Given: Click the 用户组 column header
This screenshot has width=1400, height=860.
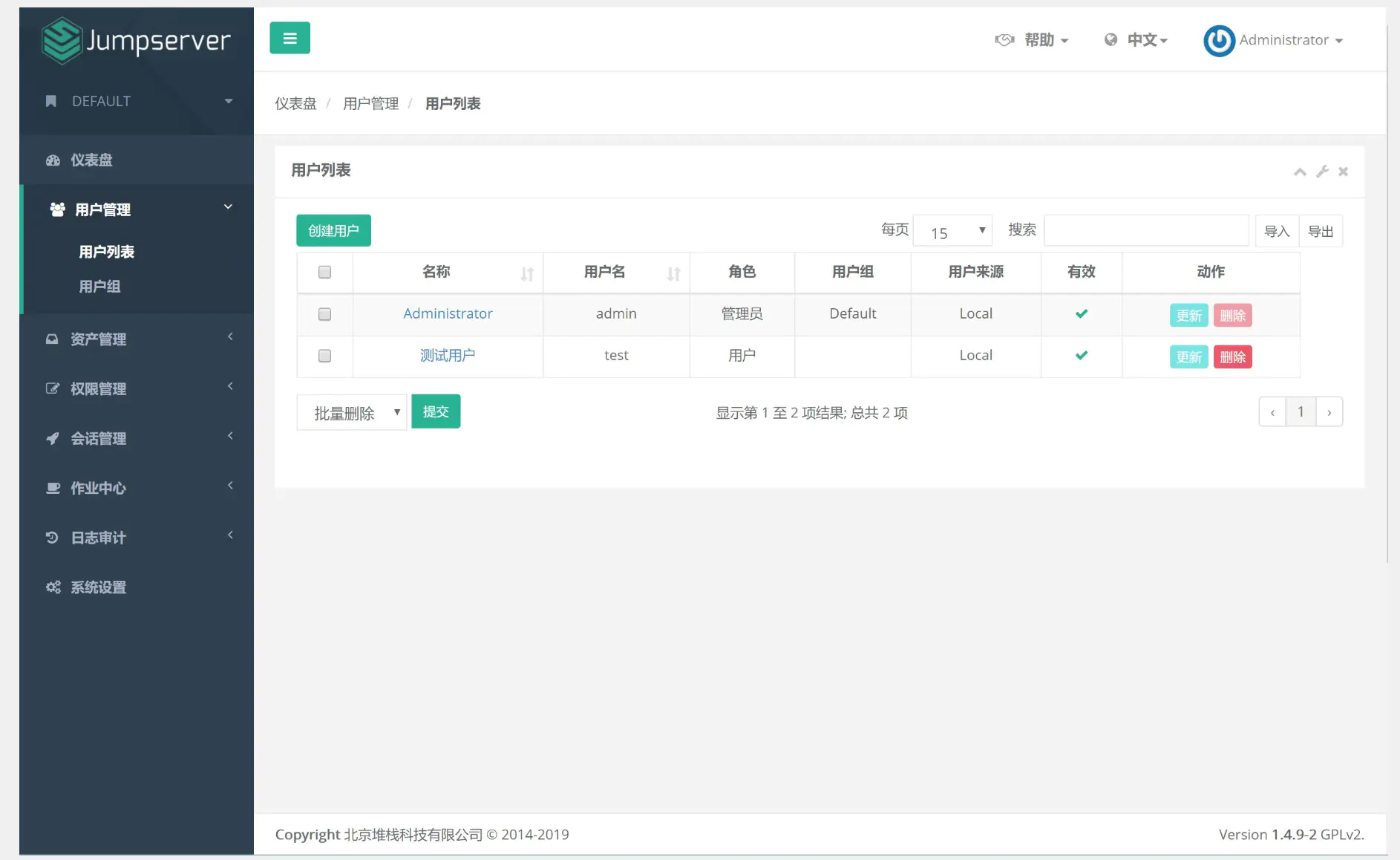Looking at the screenshot, I should (852, 273).
